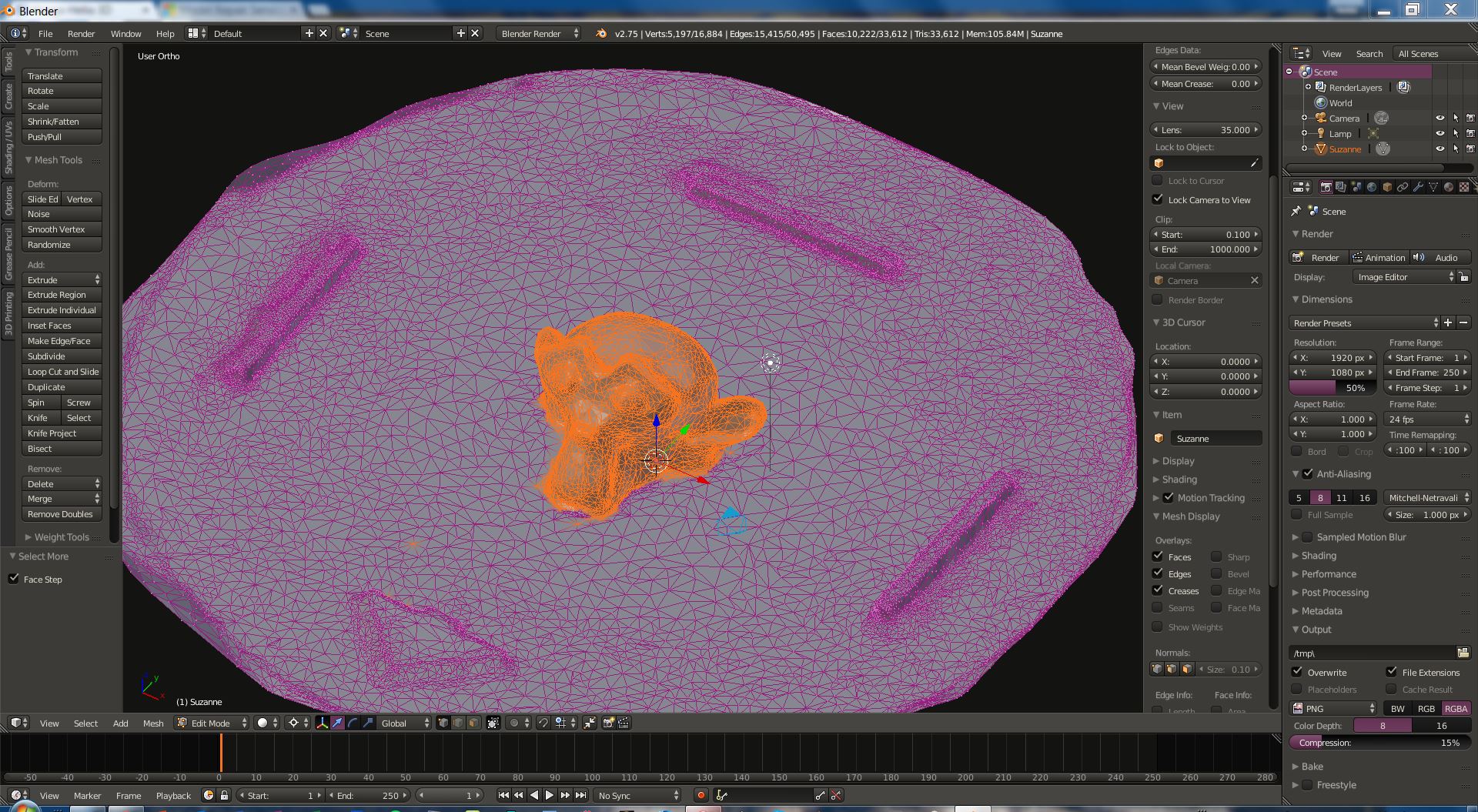Click the resolution percentage 50% slider
1478x812 pixels.
pos(1333,388)
